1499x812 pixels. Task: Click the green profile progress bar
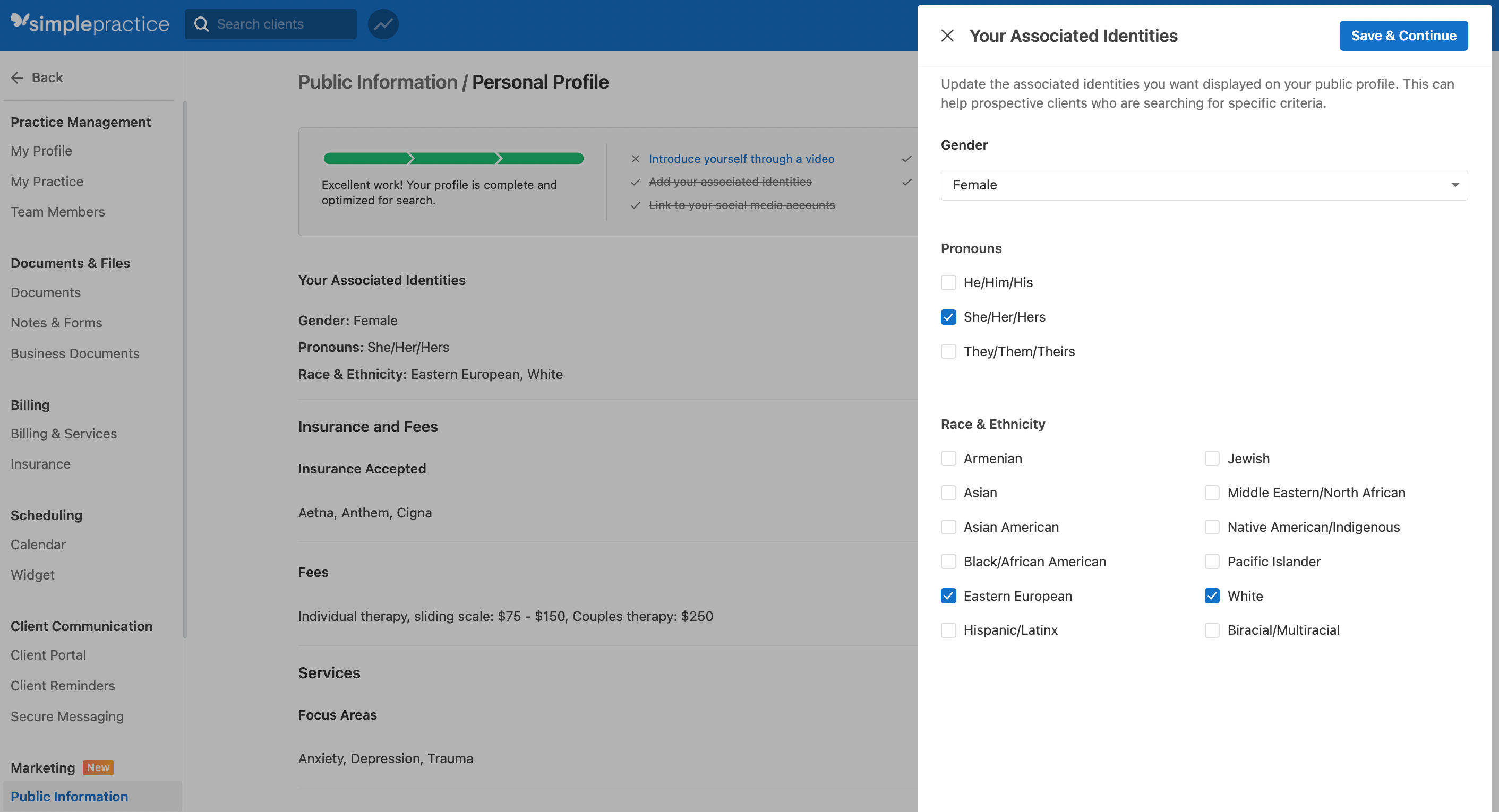[x=453, y=158]
